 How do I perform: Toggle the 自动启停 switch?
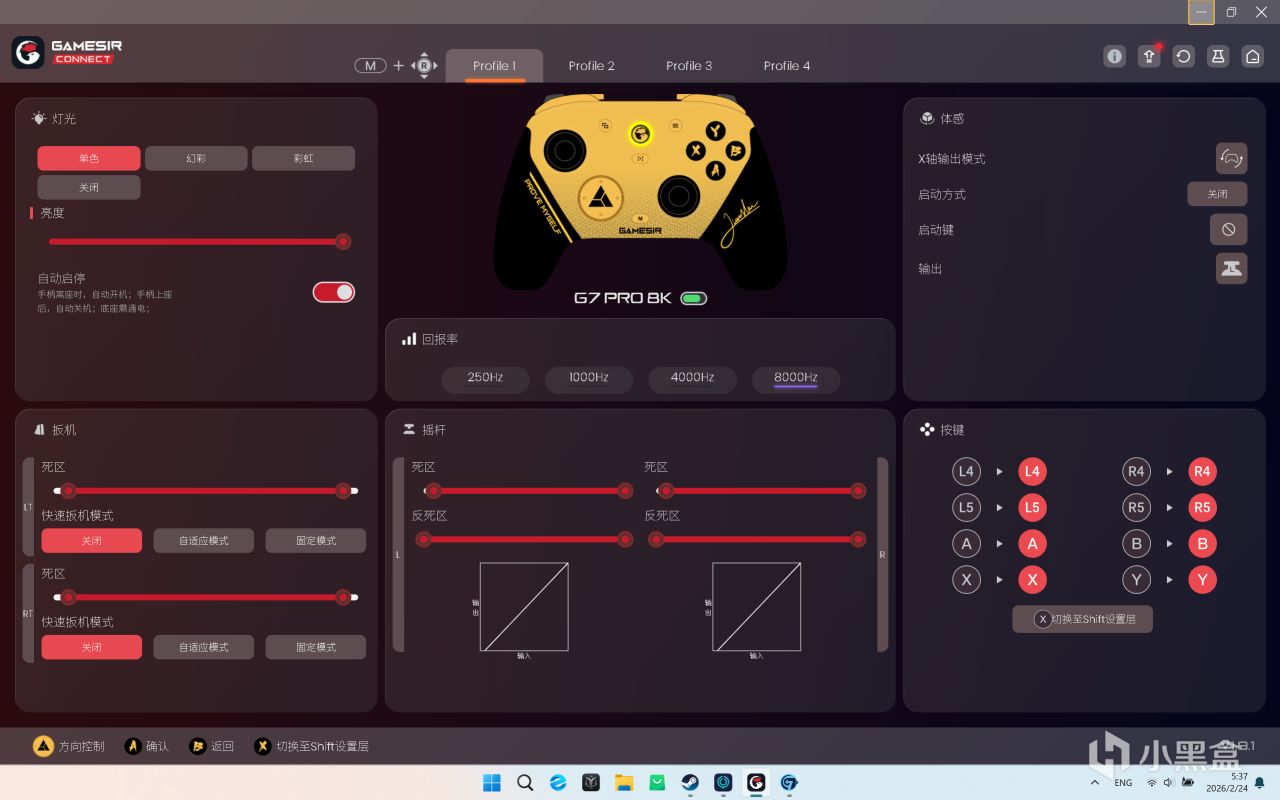coord(334,292)
